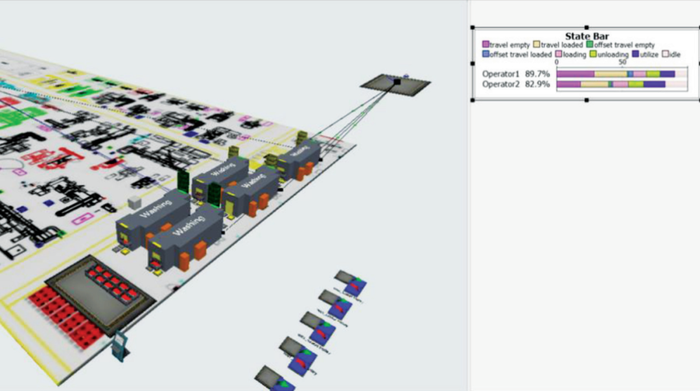Click the small light gray cube near the washers

pyautogui.click(x=134, y=202)
